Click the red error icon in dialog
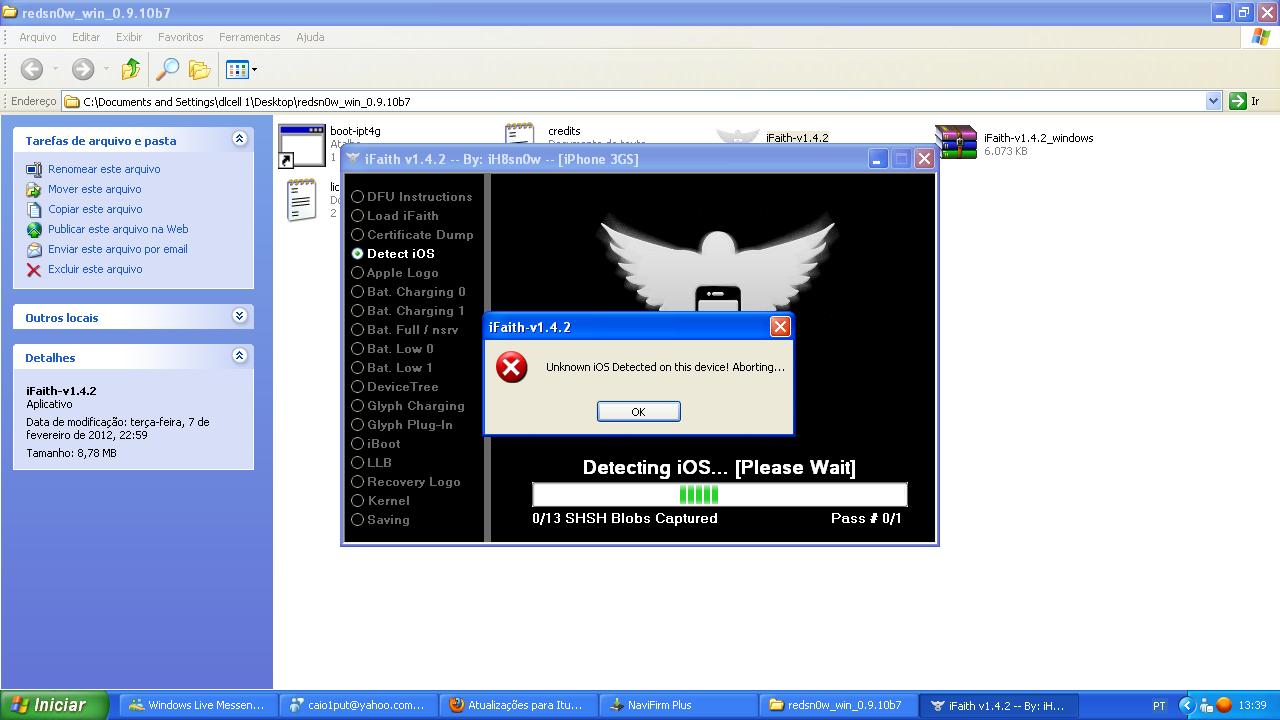The width and height of the screenshot is (1280, 720). pyautogui.click(x=511, y=367)
